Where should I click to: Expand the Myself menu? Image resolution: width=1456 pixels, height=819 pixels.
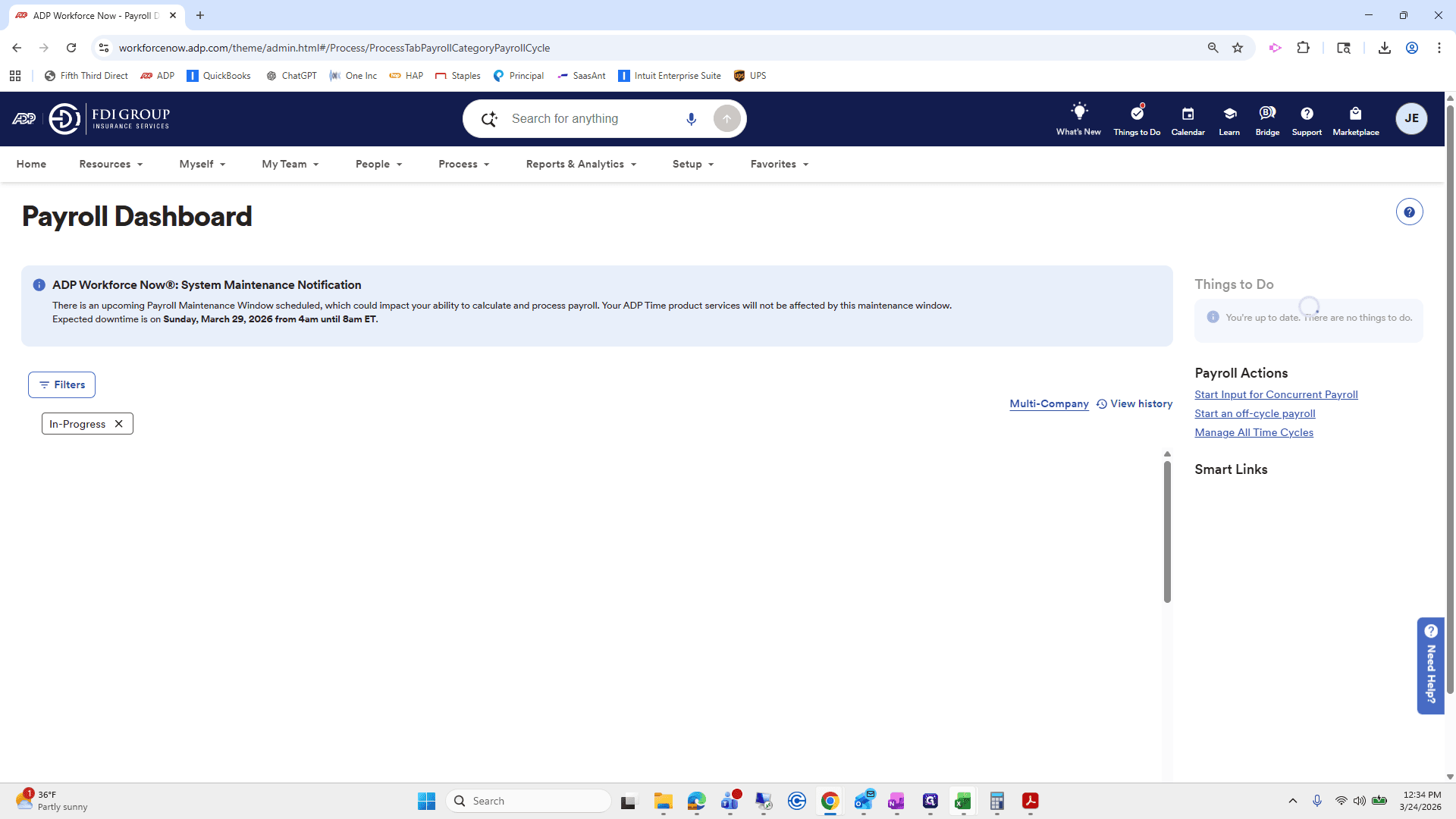(x=202, y=164)
